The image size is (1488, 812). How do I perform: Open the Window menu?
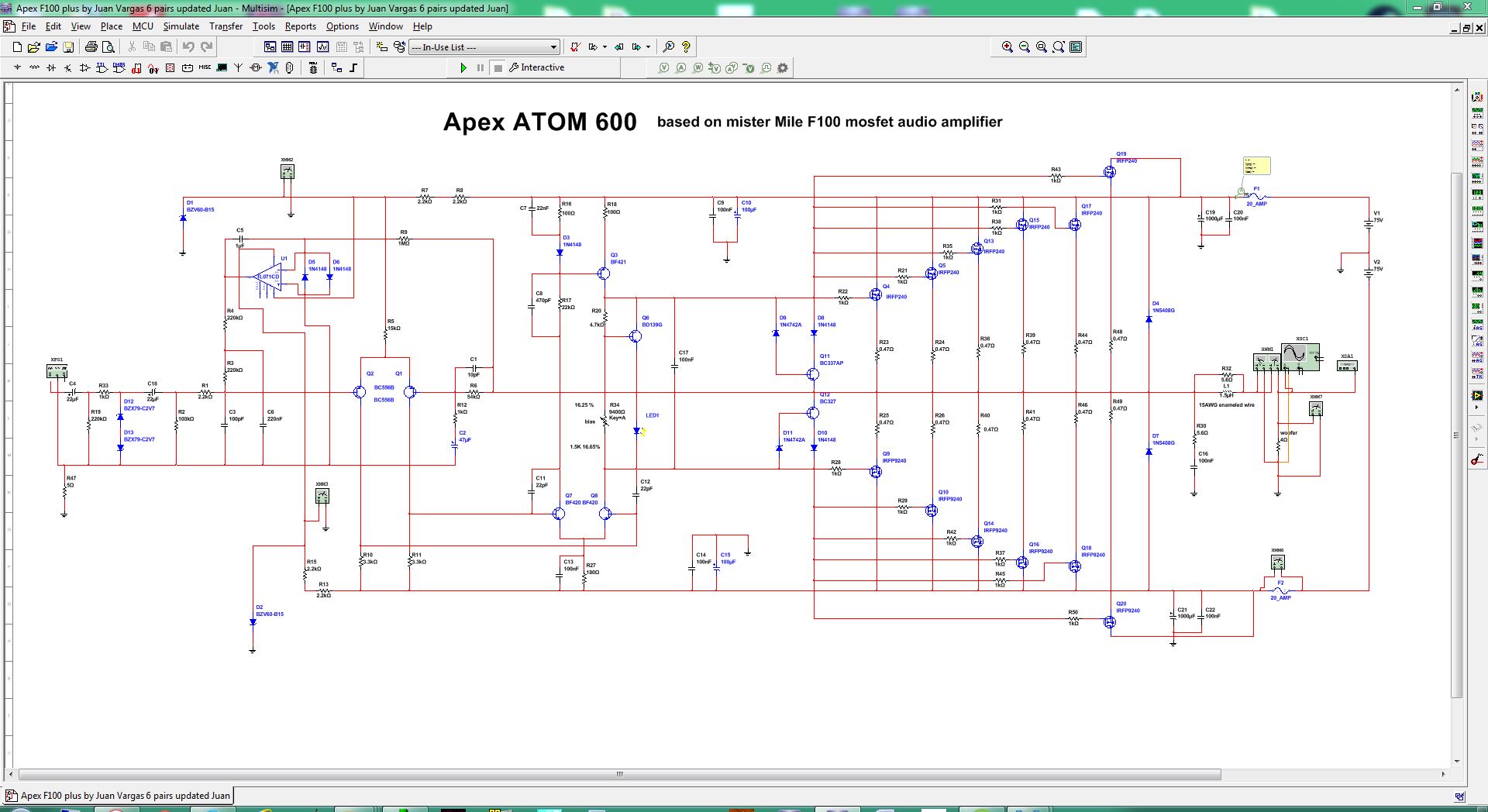[x=386, y=26]
